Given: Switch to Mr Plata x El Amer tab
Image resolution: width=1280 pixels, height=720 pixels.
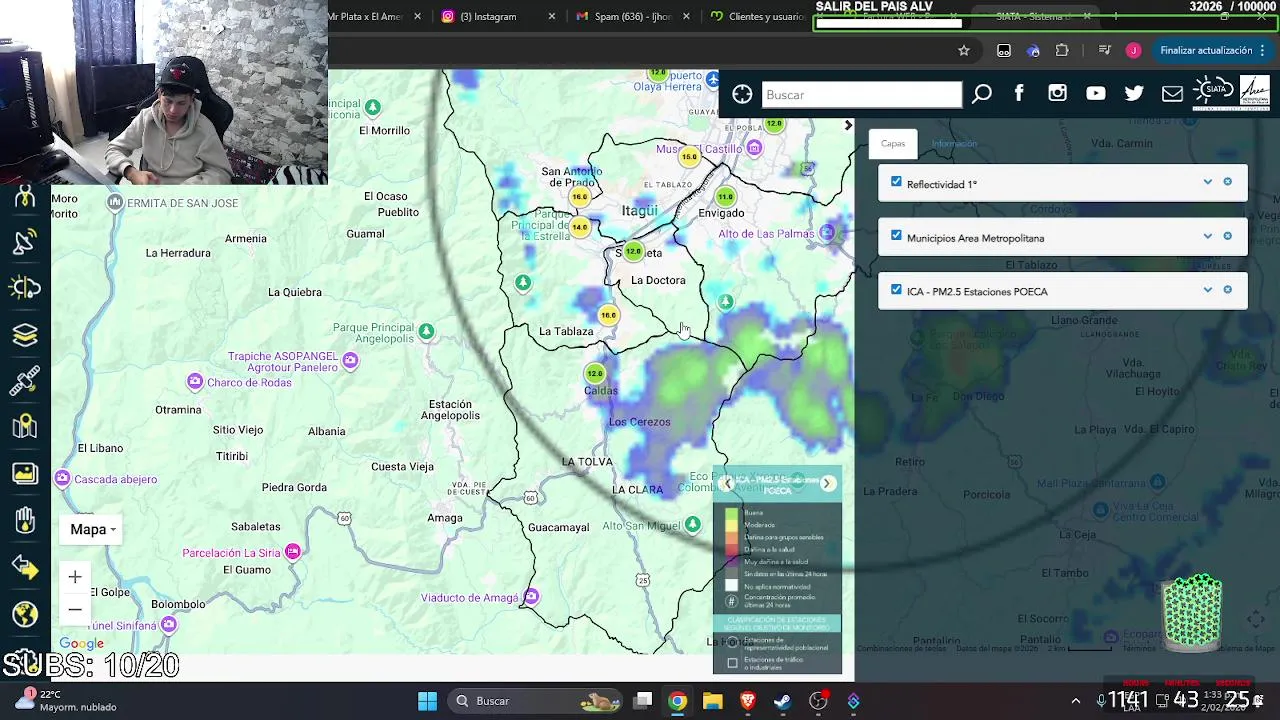Looking at the screenshot, I should tap(376, 16).
